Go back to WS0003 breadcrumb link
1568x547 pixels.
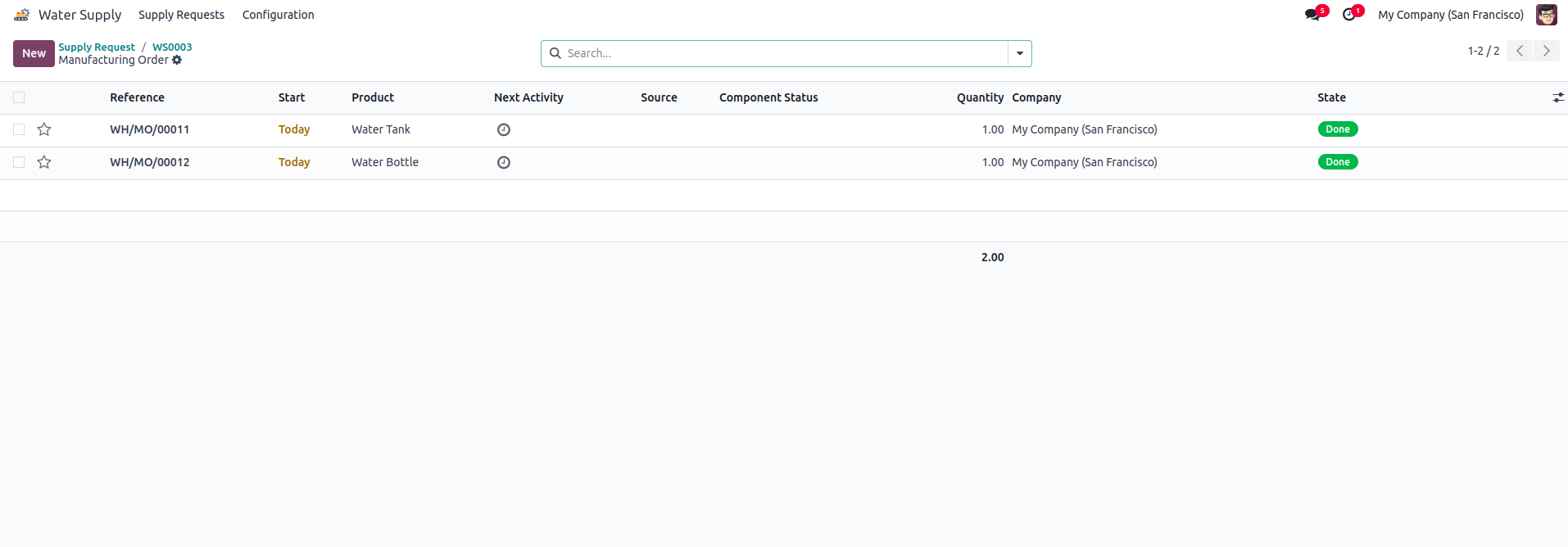pos(172,47)
